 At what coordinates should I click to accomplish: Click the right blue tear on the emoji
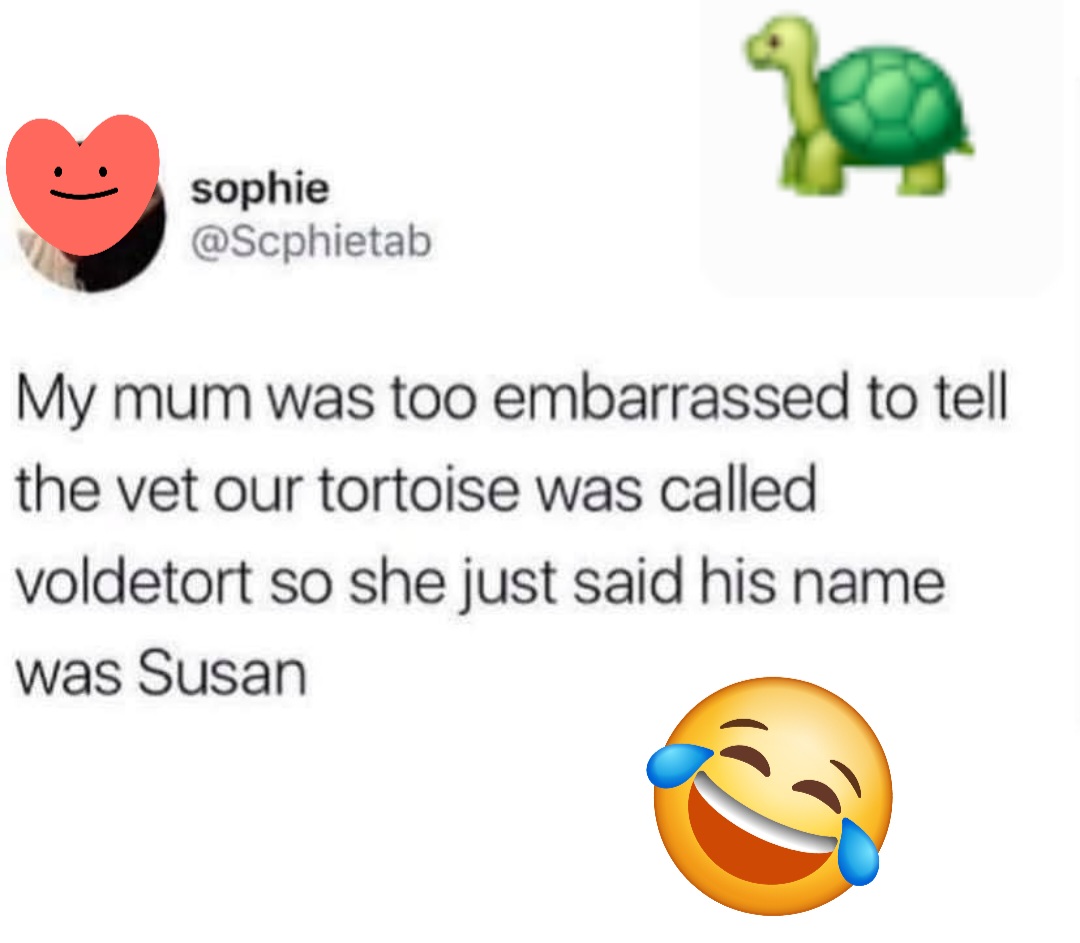857,854
